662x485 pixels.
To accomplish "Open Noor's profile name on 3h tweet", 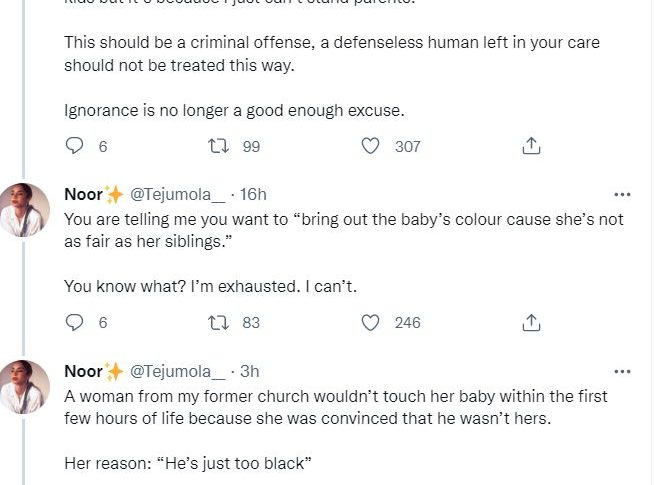I will pos(83,371).
